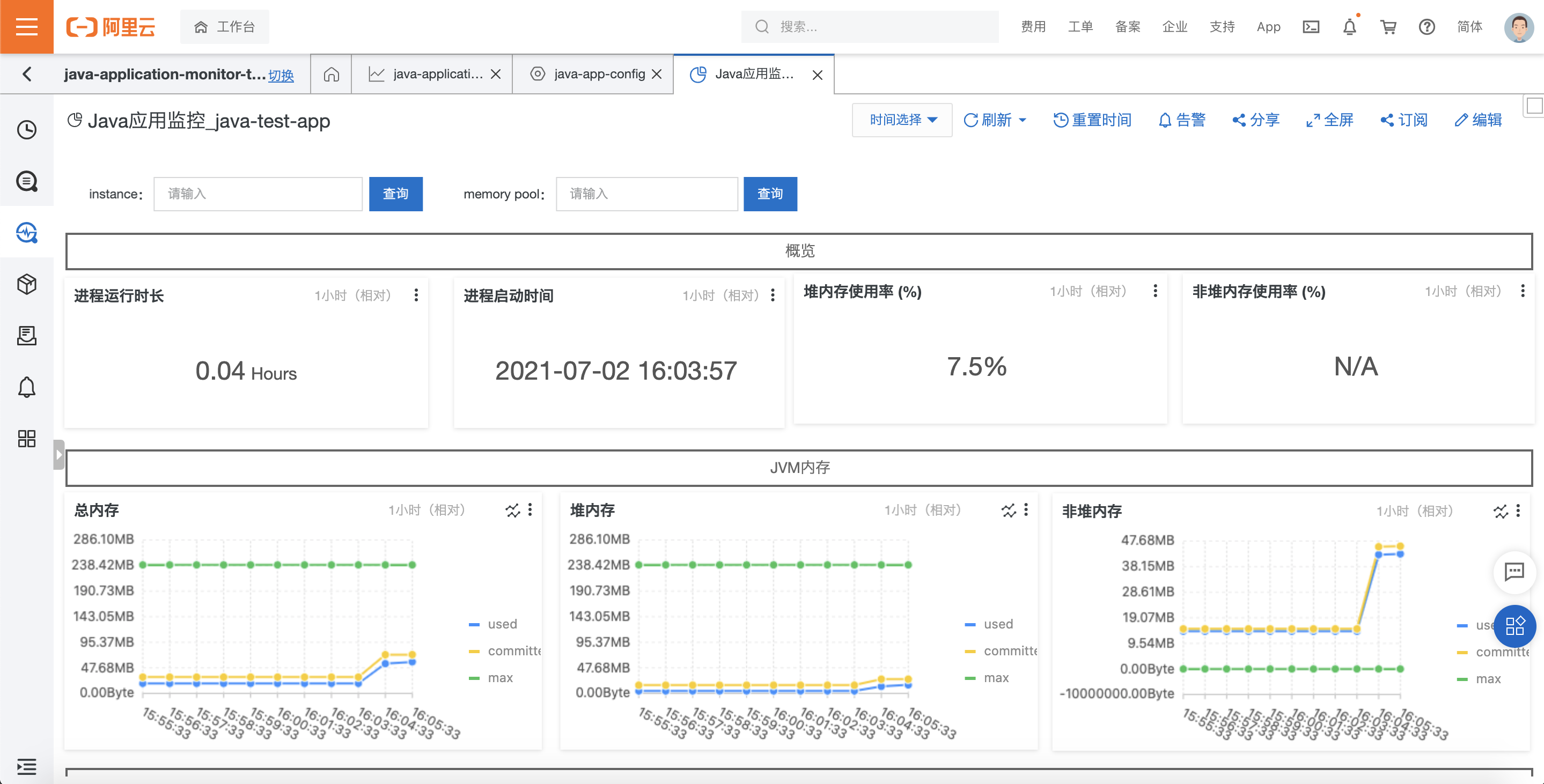Toggle committed legend in 总内存 chart
This screenshot has width=1544, height=784.
[x=512, y=651]
